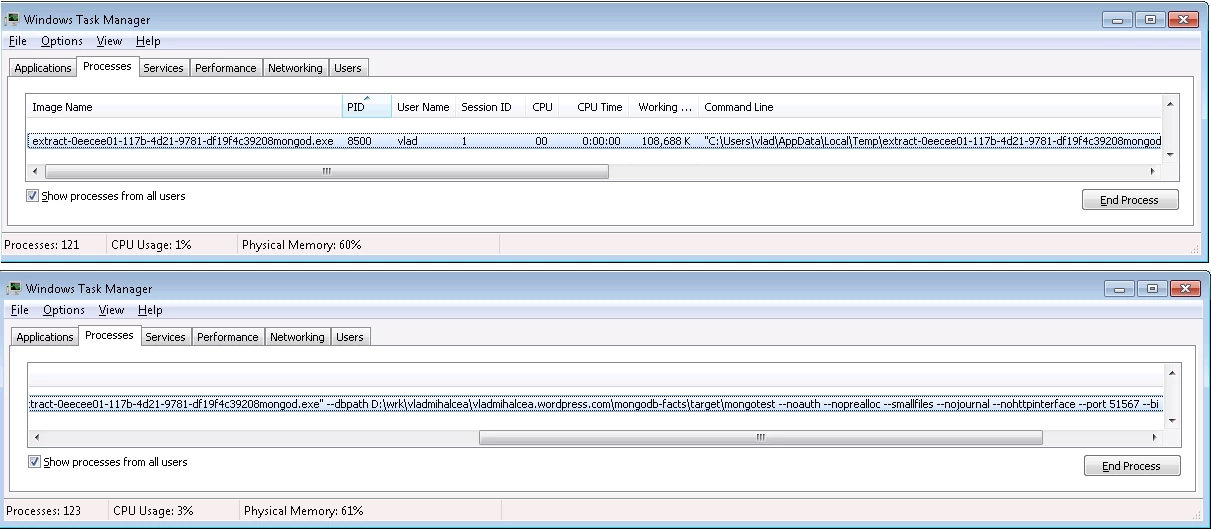Click Task Manager icon in top title bar
1211x531 pixels.
(x=14, y=19)
